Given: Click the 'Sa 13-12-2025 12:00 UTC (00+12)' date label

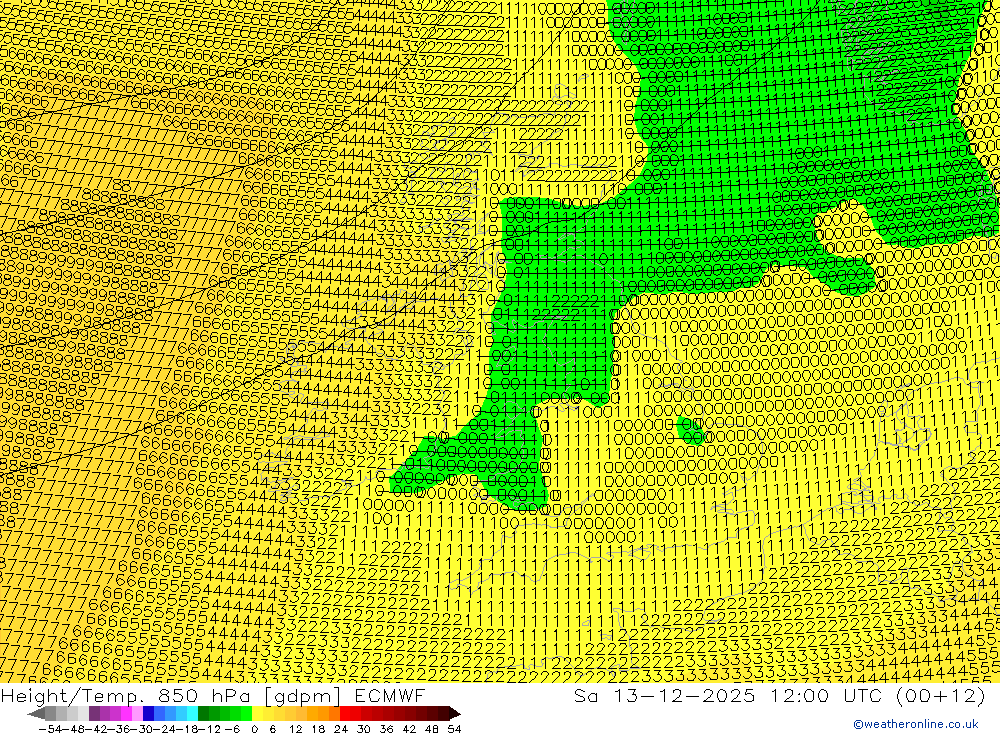Looking at the screenshot, I should click(779, 695).
